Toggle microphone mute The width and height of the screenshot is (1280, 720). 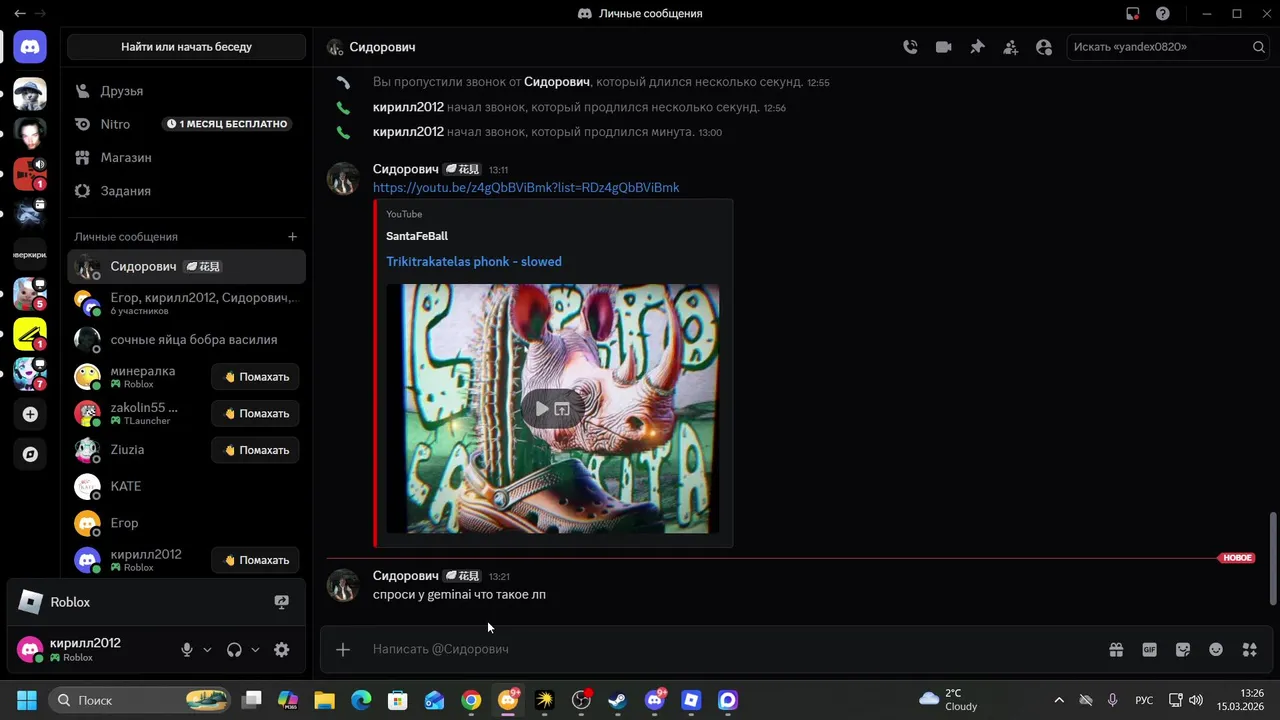[x=187, y=650]
